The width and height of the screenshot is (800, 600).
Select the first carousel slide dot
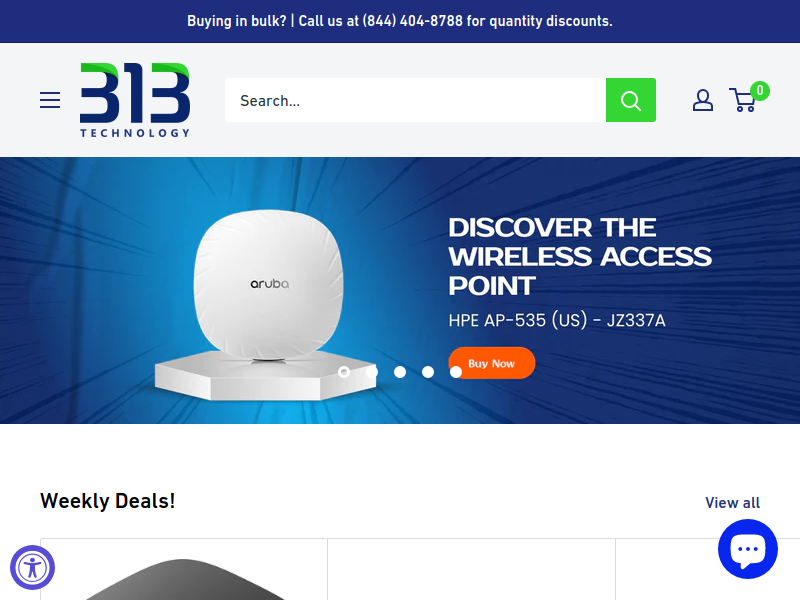coord(344,372)
